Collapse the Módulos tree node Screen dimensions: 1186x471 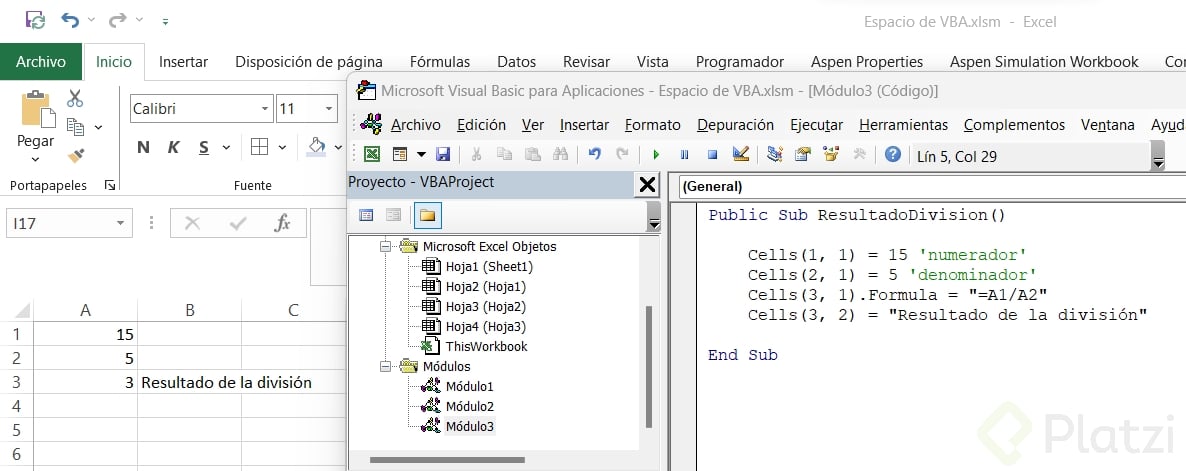[x=385, y=367]
